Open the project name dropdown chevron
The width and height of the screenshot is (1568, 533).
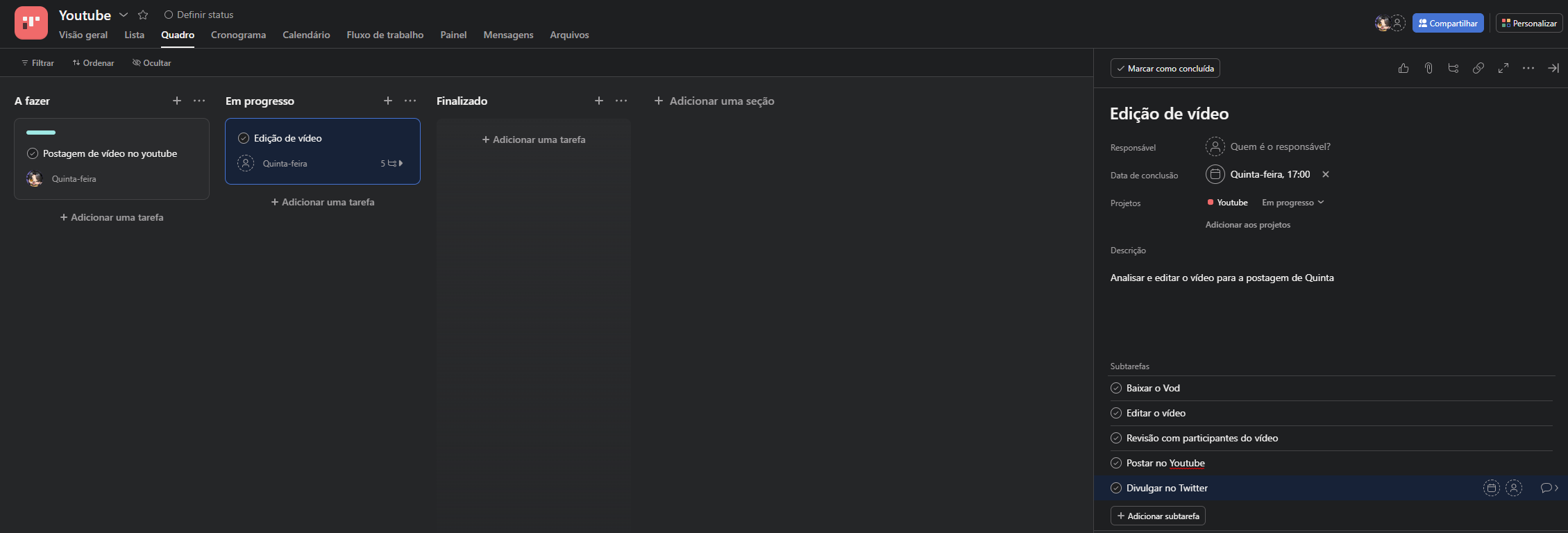124,15
